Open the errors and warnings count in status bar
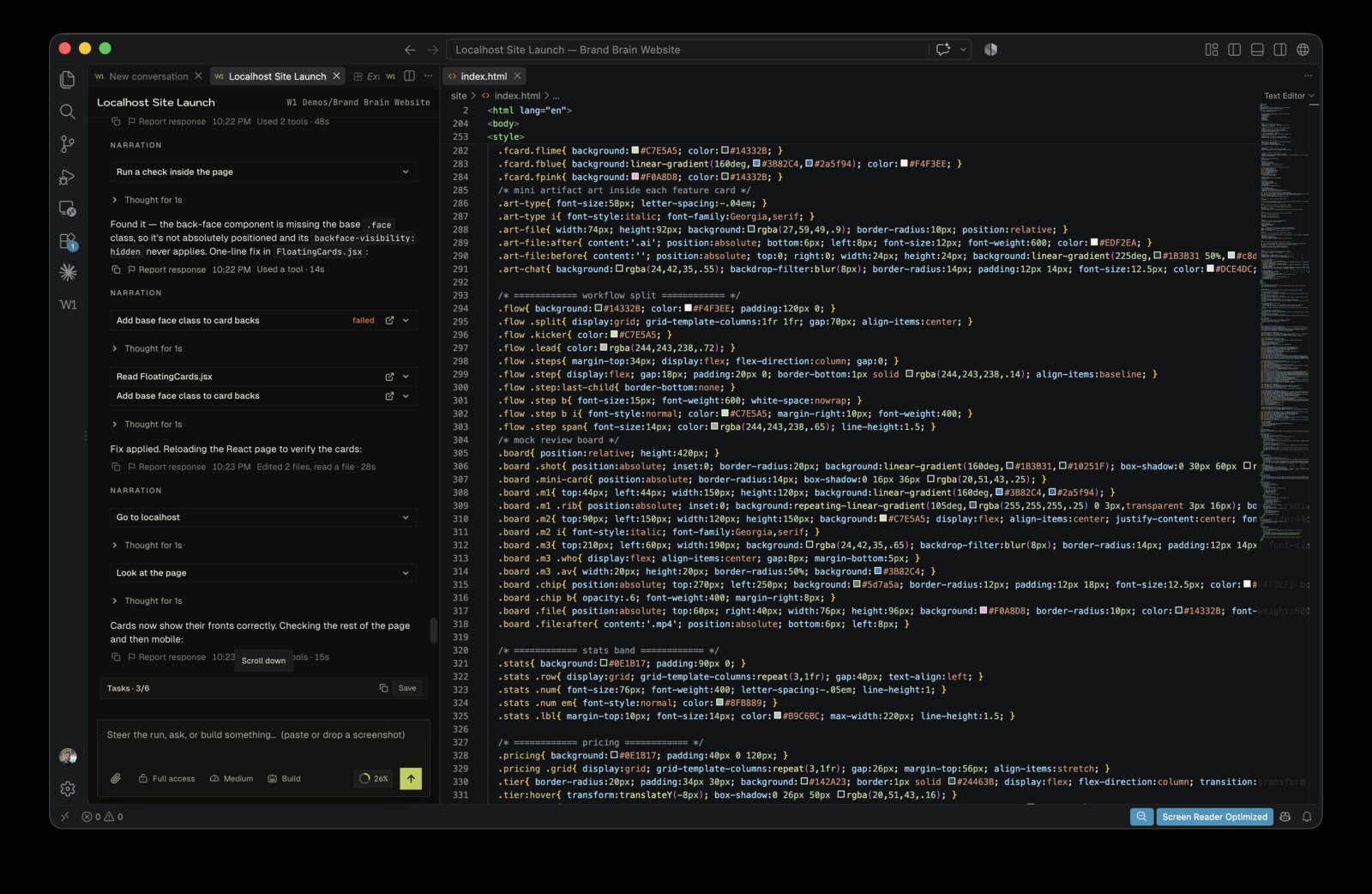1372x894 pixels. (x=102, y=817)
